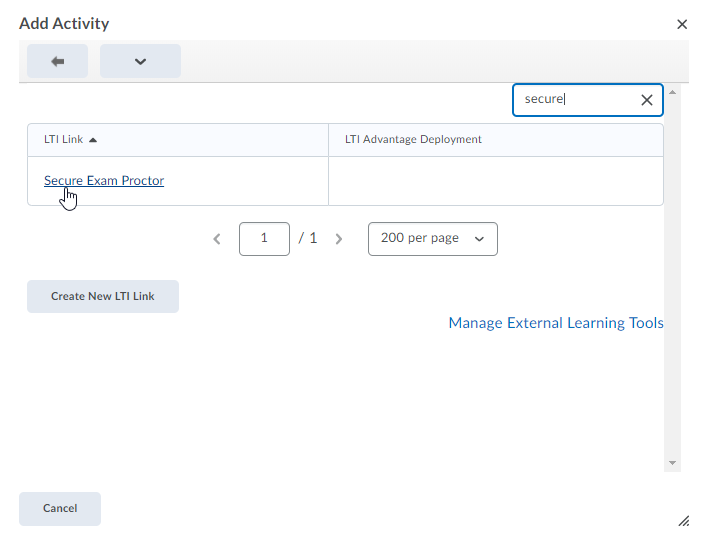Click the back arrow button

pos(57,61)
